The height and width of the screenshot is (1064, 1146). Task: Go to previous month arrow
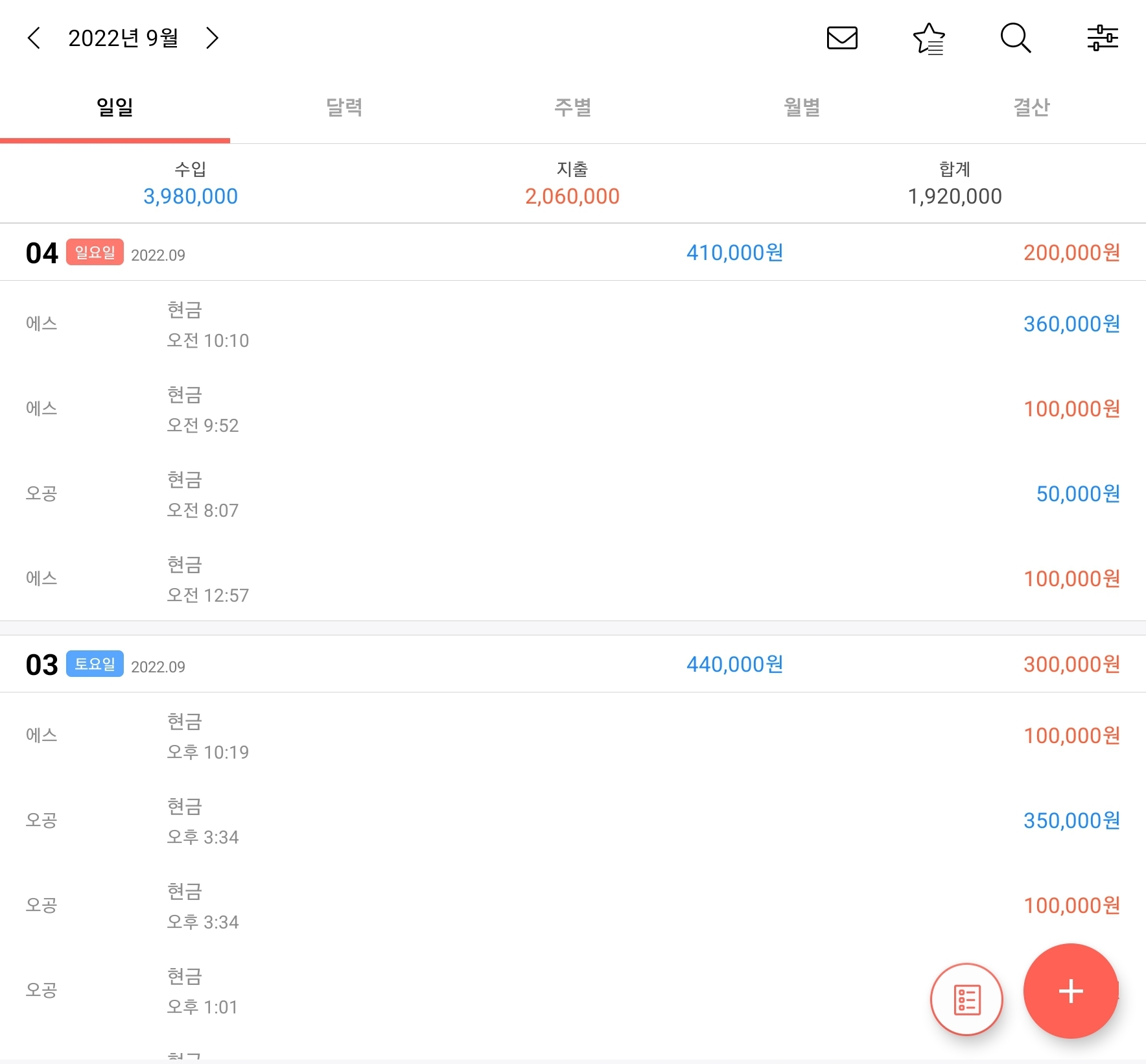pos(34,38)
